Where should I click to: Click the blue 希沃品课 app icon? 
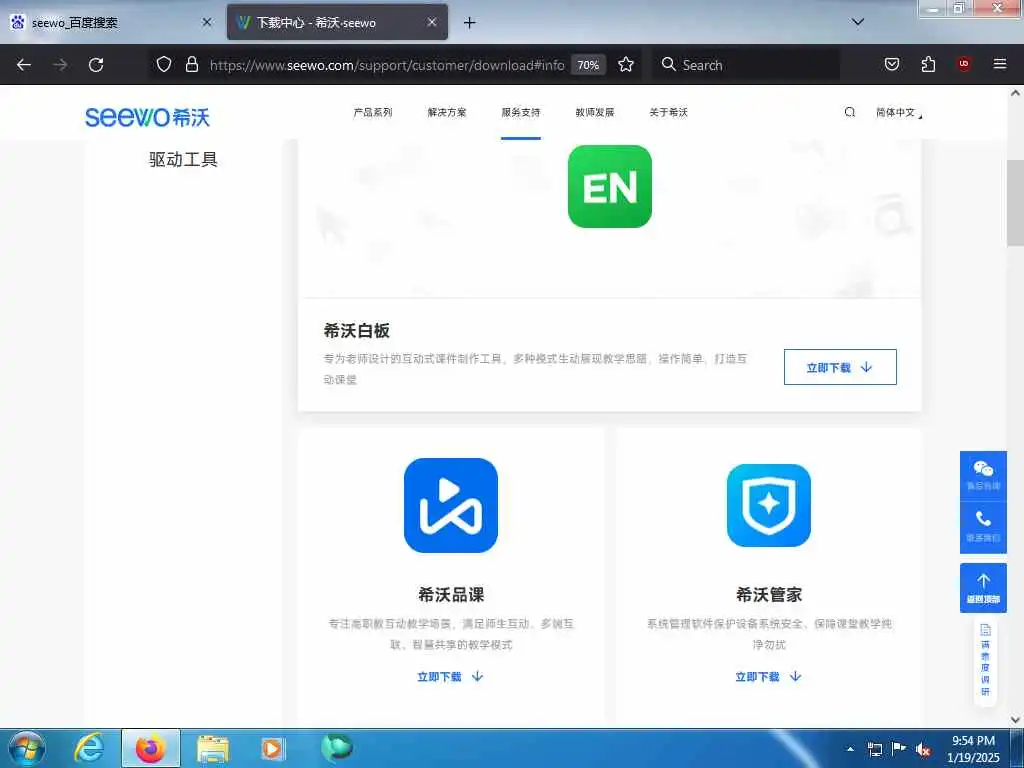coord(451,505)
